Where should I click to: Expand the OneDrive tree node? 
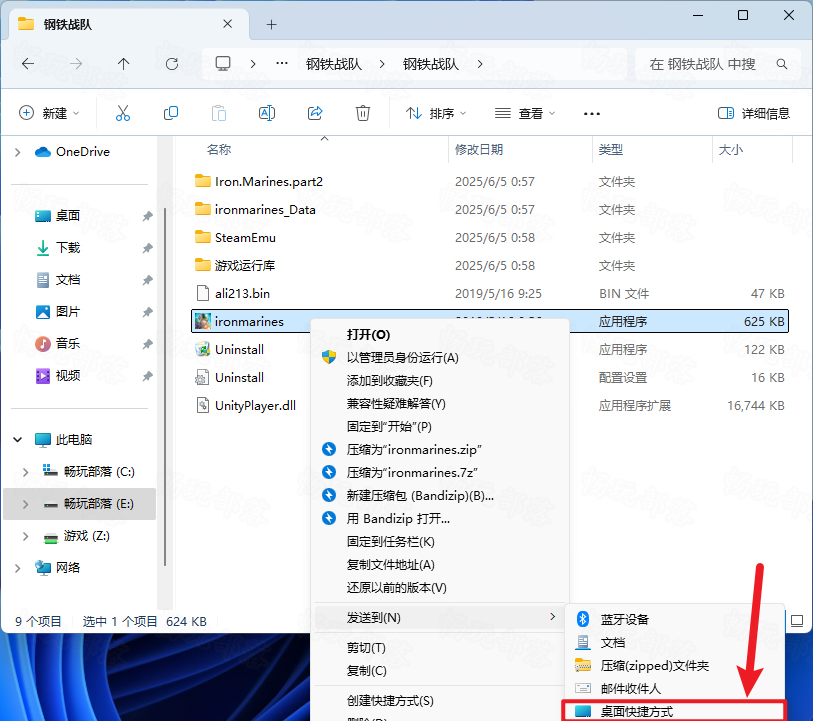[18, 152]
